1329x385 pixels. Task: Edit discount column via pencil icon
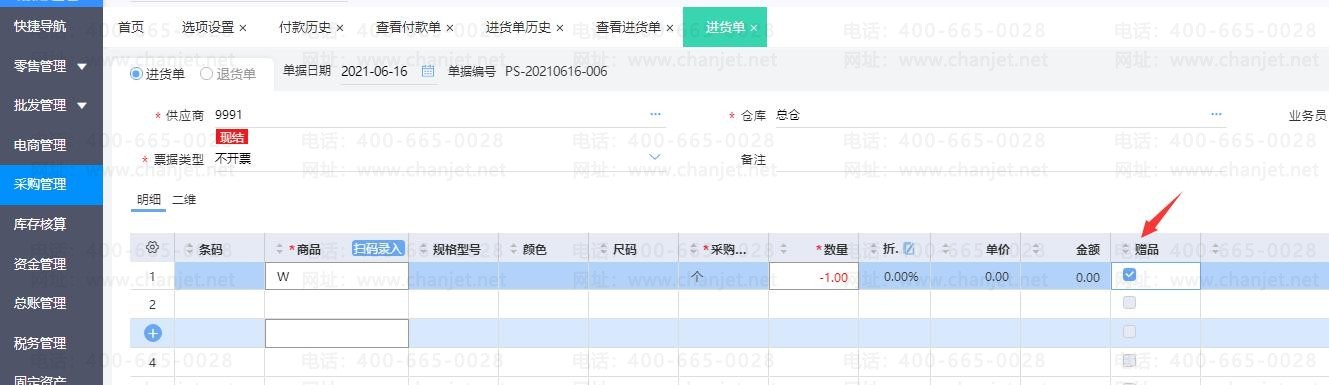click(x=909, y=248)
